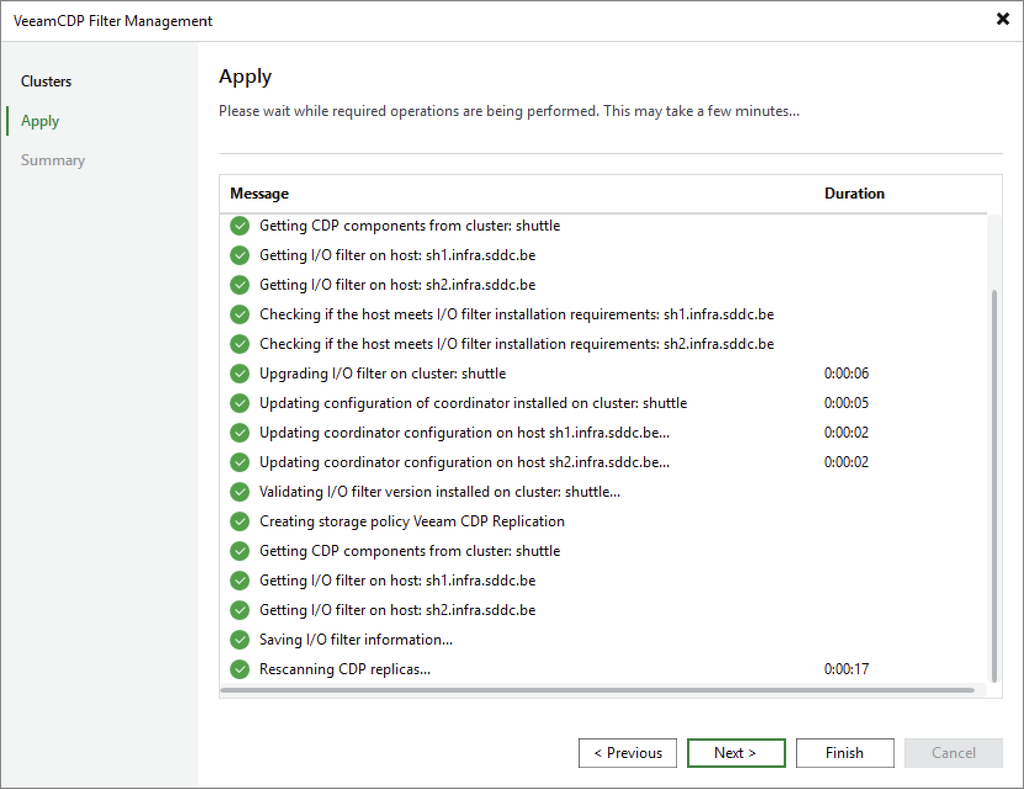Click the Previous button

tap(628, 753)
